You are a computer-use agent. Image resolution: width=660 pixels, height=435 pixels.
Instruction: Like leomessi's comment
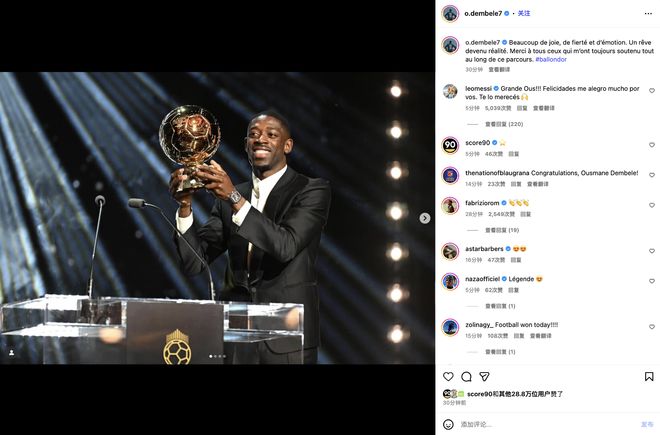[x=652, y=91]
